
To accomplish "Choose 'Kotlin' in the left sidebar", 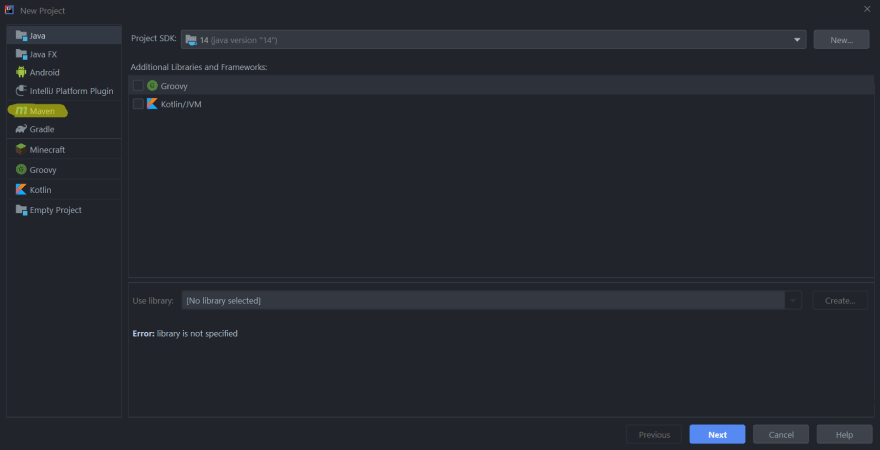I will [x=40, y=190].
